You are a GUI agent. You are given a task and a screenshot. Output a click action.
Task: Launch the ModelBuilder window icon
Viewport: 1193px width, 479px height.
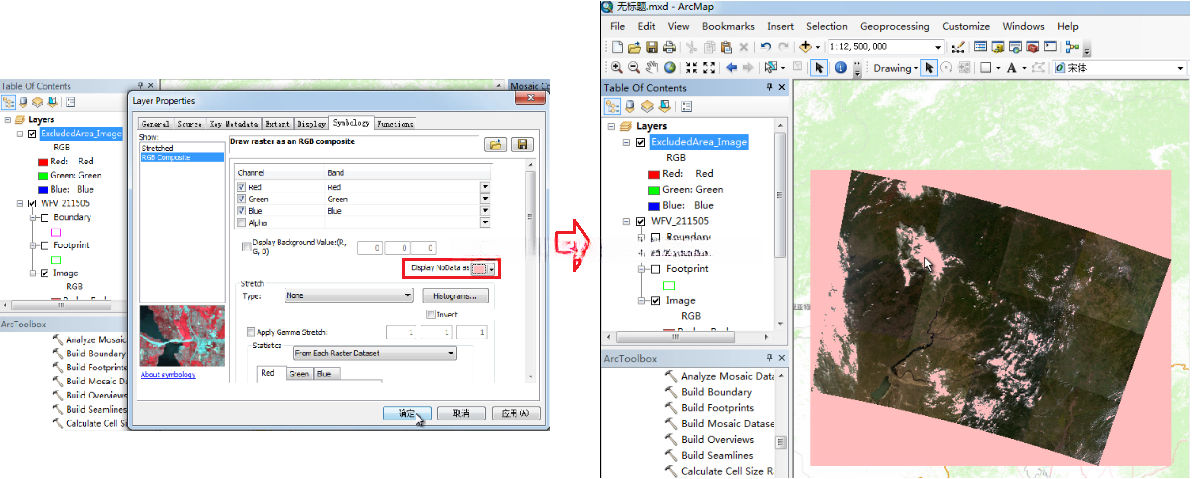tap(1073, 47)
